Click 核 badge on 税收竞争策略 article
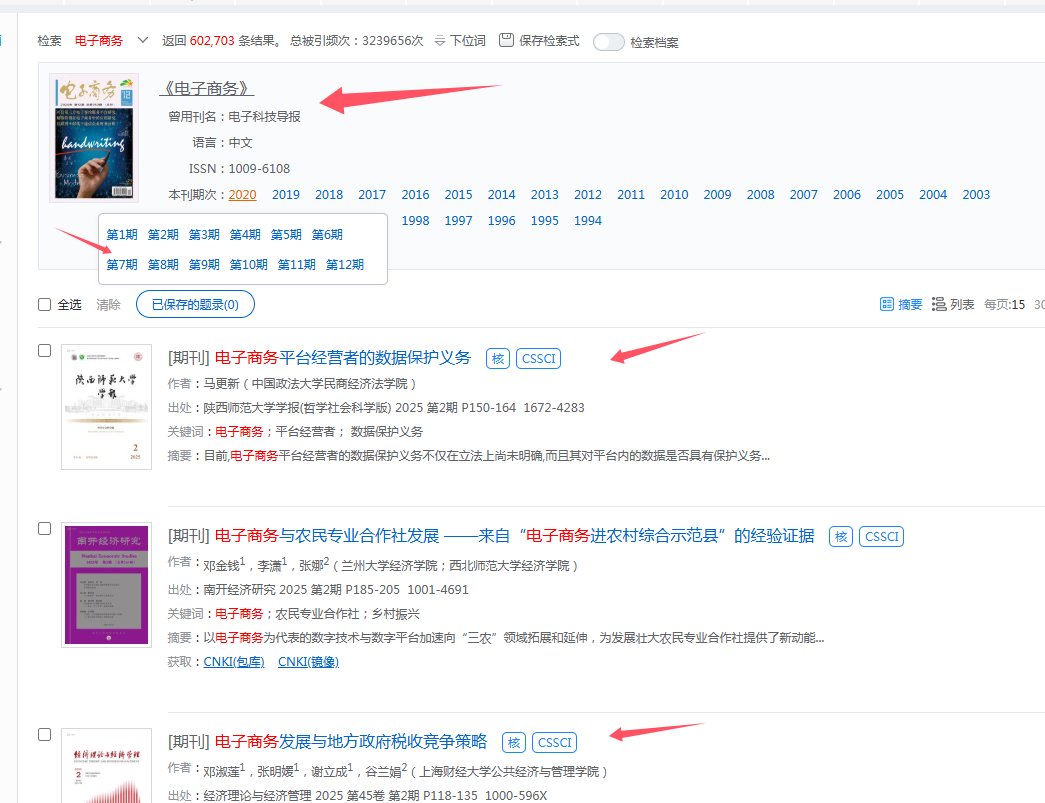 click(514, 742)
